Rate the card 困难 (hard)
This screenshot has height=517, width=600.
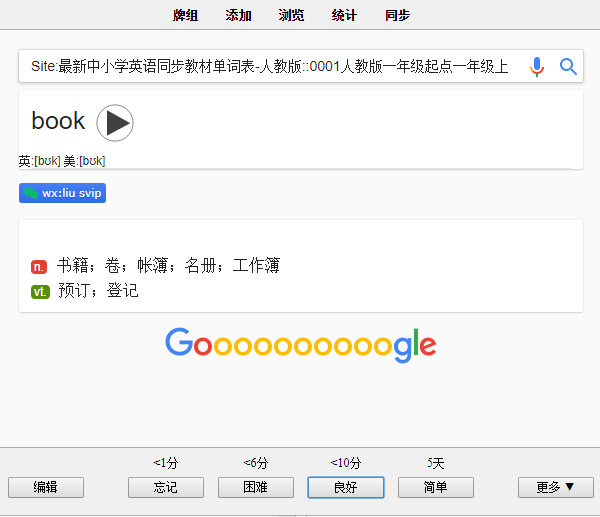click(256, 487)
